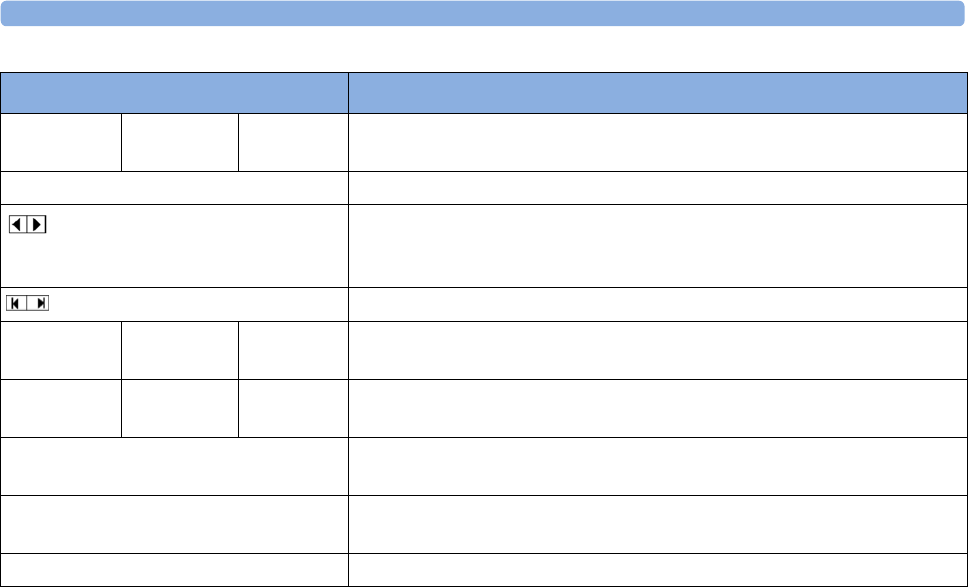968x587 pixels.
Task: Select the skip-to-last arrow with bar icon
Action: pyautogui.click(x=38, y=303)
